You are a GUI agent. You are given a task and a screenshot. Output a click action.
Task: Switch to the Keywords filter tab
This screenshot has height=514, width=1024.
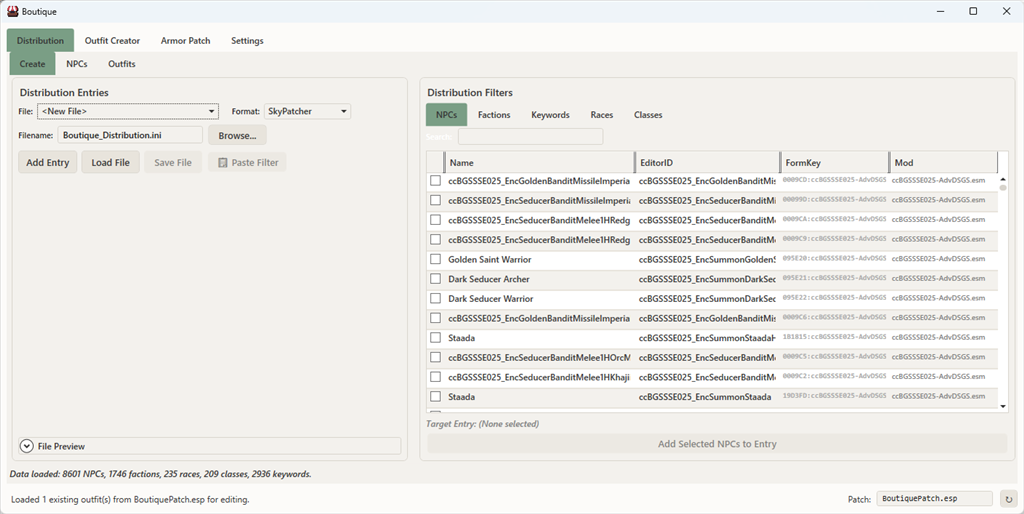pos(550,115)
